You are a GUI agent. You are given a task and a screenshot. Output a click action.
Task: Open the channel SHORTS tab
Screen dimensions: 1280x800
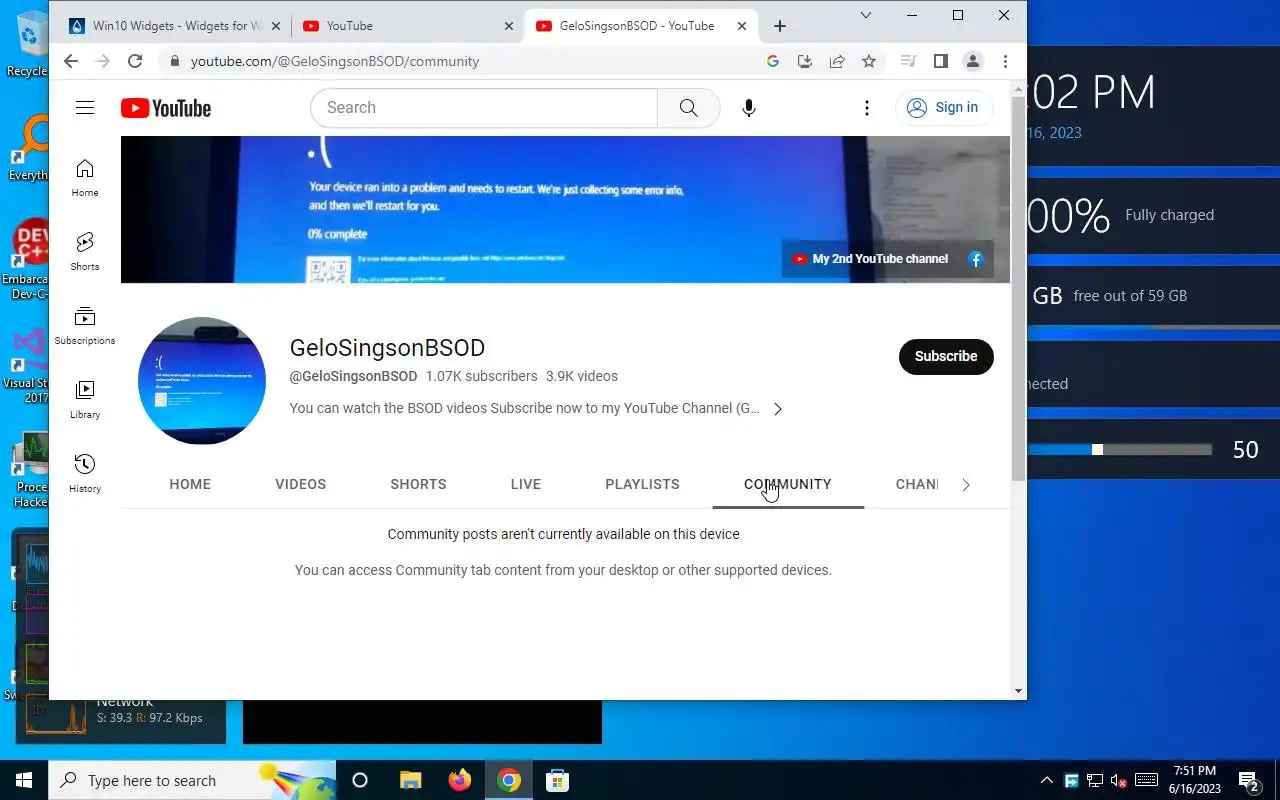coord(418,484)
